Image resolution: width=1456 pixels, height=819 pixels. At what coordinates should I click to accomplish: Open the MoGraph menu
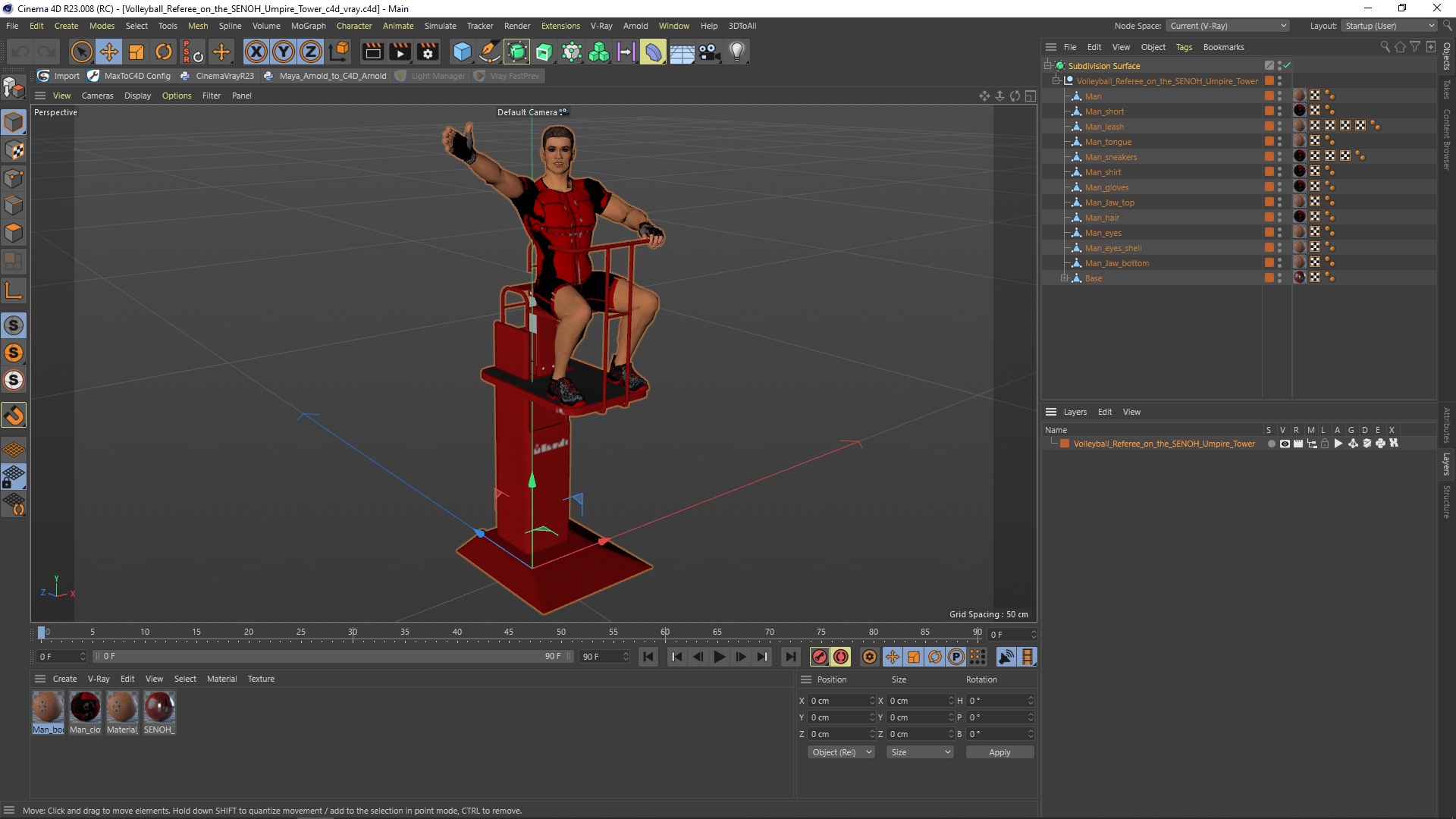coord(308,26)
